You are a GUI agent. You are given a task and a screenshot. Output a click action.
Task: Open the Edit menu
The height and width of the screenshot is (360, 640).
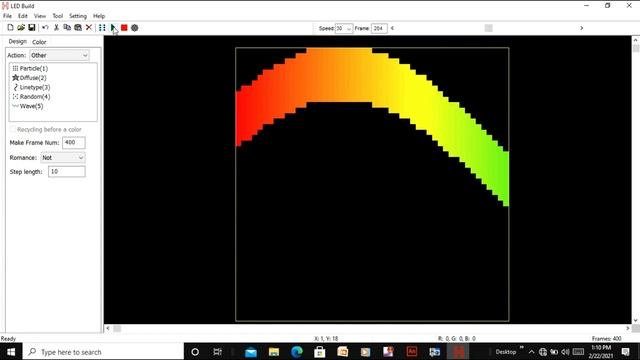point(23,16)
